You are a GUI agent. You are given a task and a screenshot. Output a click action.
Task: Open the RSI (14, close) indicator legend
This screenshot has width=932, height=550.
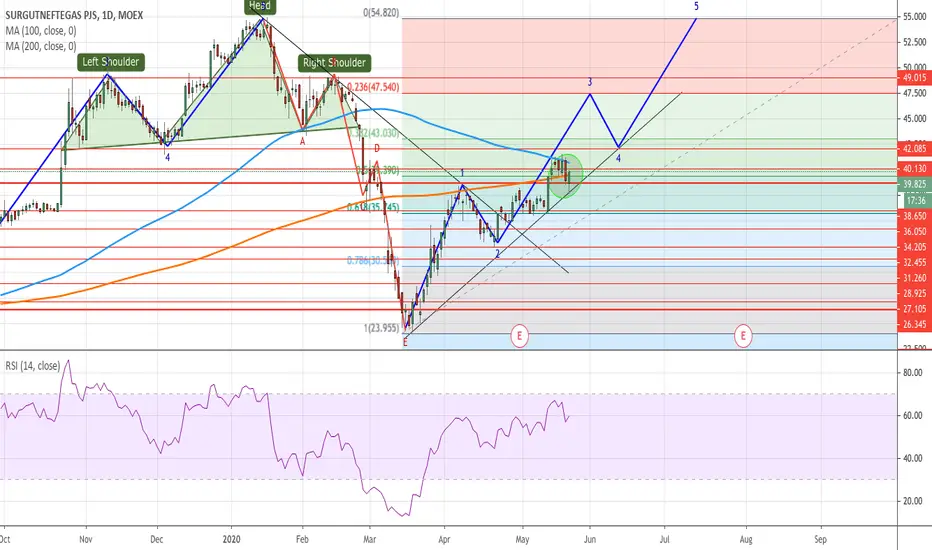coord(33,366)
